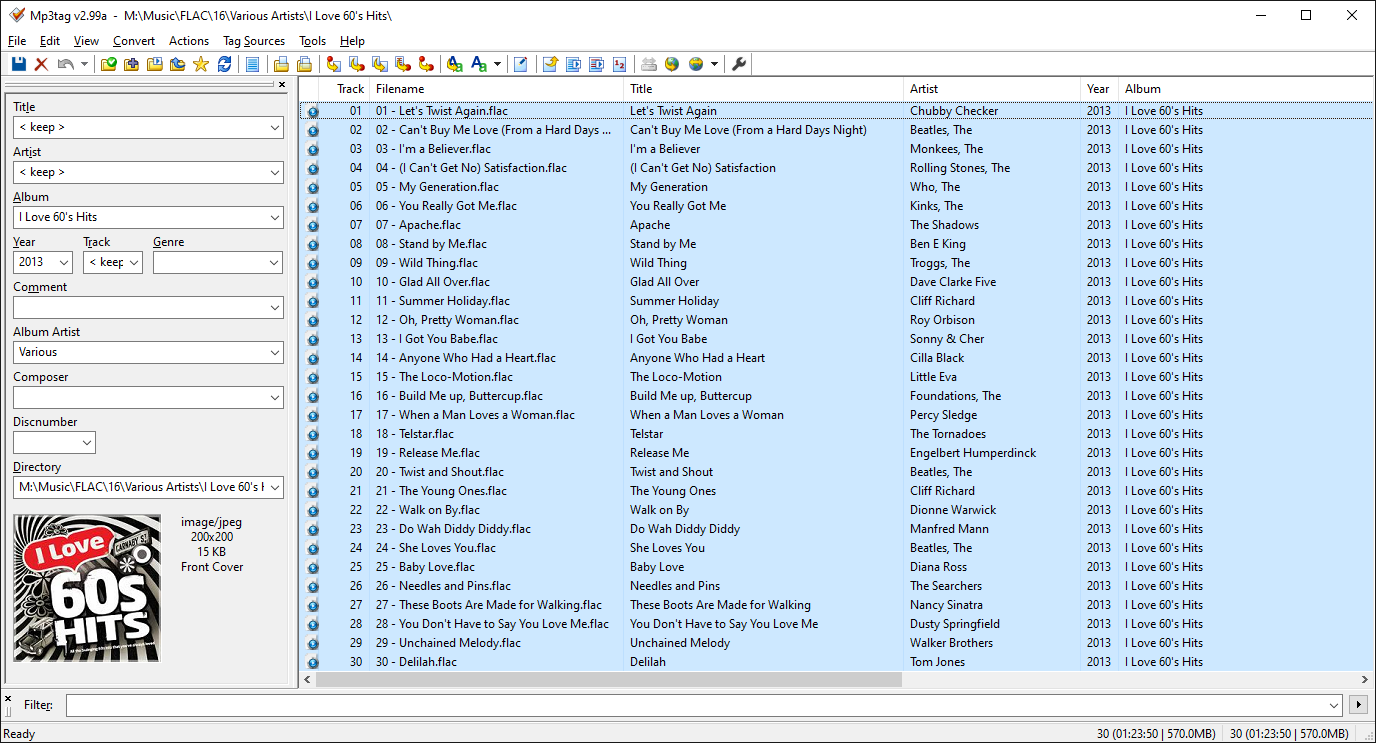Click the Change directory folder icon
Image resolution: width=1376 pixels, height=743 pixels.
click(109, 64)
